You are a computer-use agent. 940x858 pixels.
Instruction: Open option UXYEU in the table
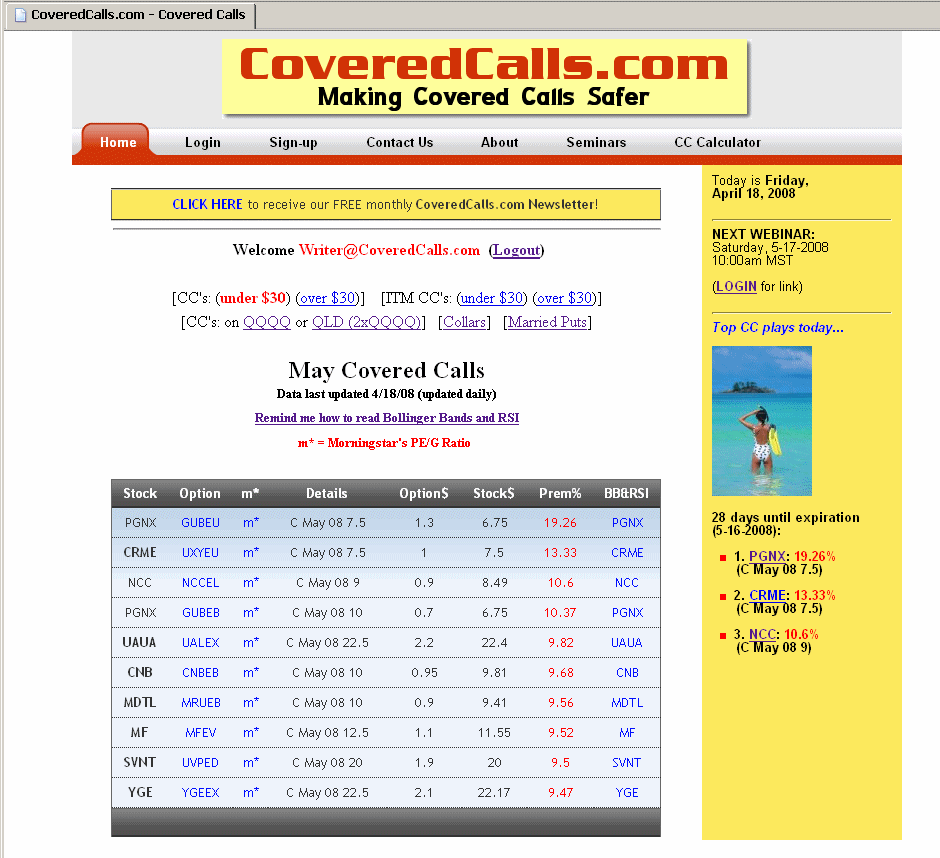pos(200,553)
